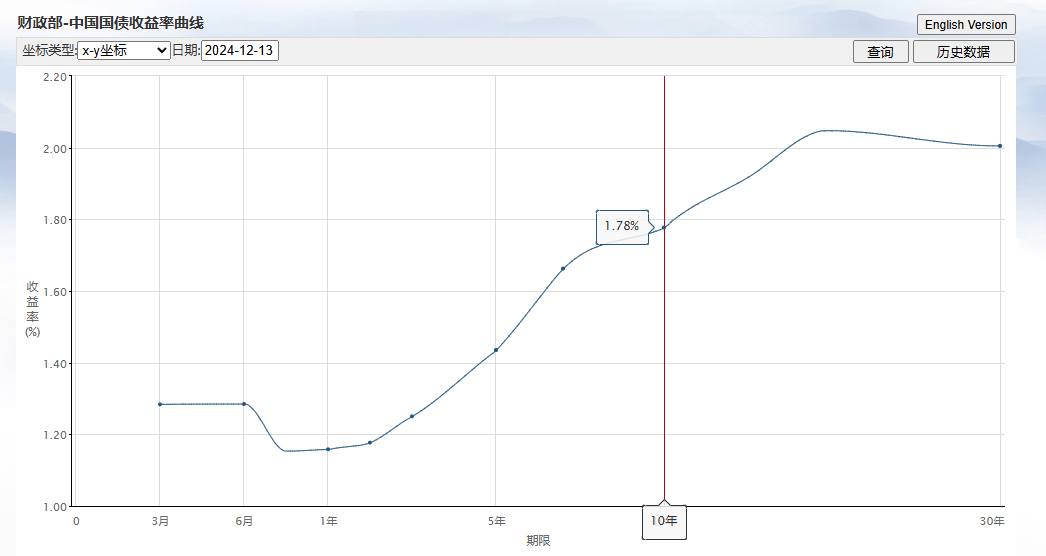
Task: Click the 3月 x-axis label
Action: pos(160,521)
